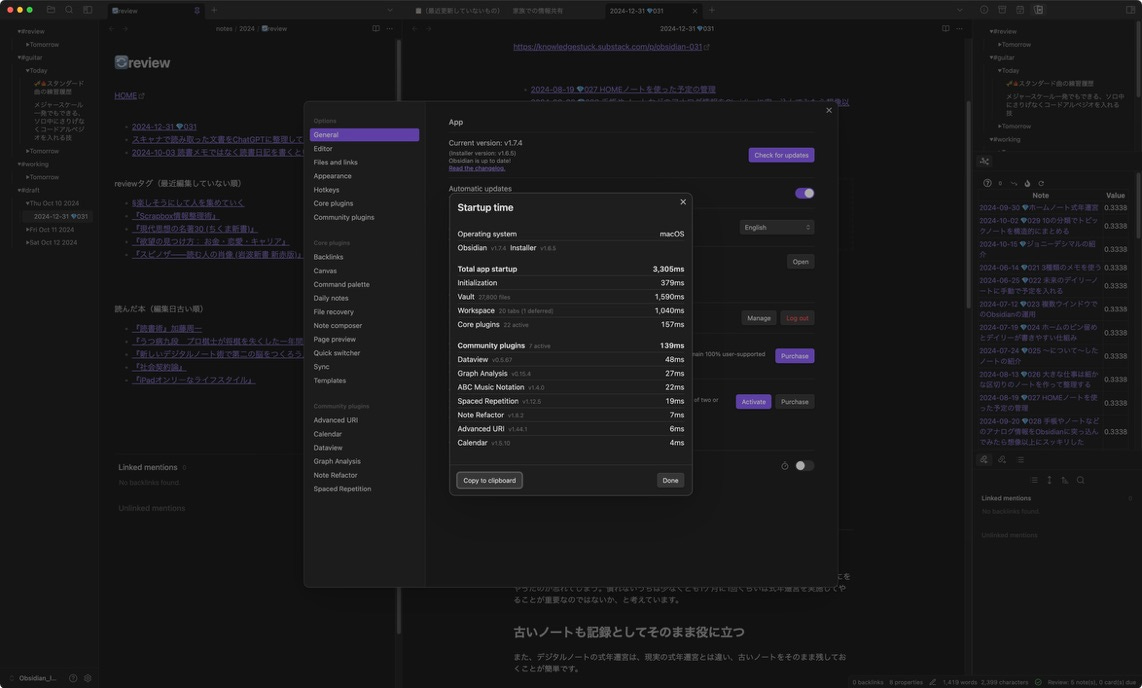Close the Startup time dialog
1142x688 pixels.
683,202
